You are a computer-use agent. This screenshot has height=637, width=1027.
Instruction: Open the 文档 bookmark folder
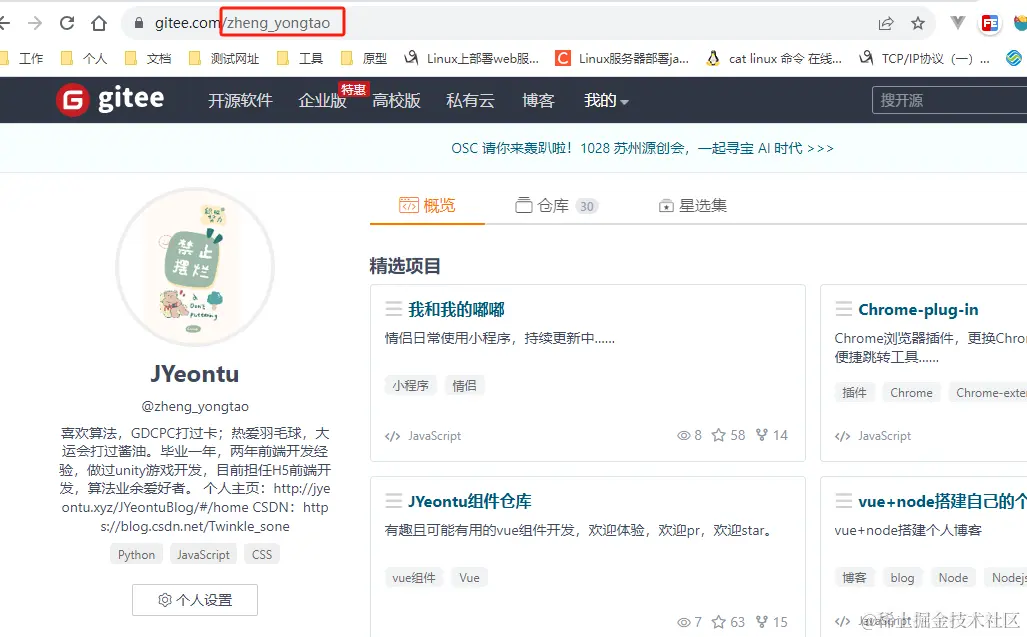(148, 59)
